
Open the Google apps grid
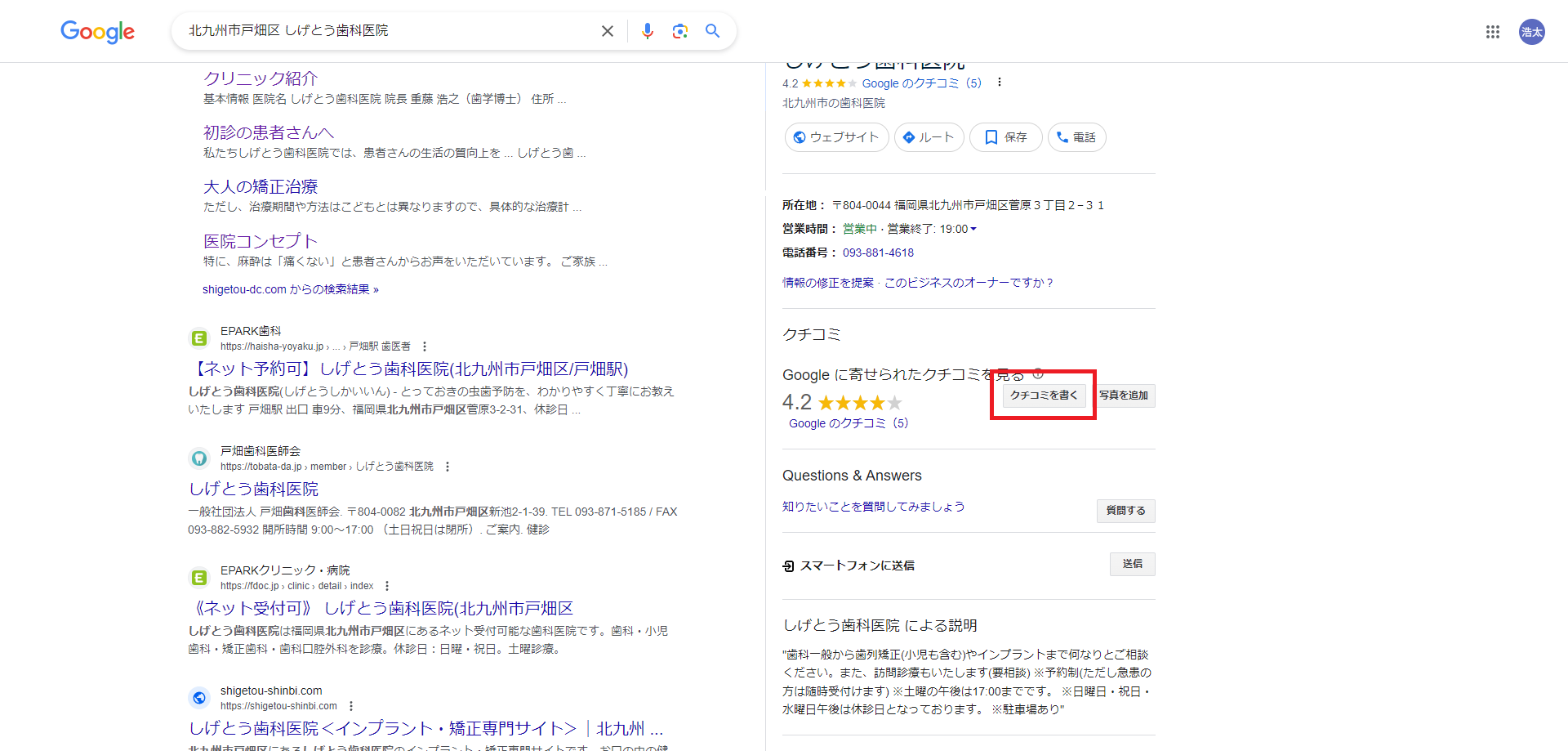tap(1493, 32)
